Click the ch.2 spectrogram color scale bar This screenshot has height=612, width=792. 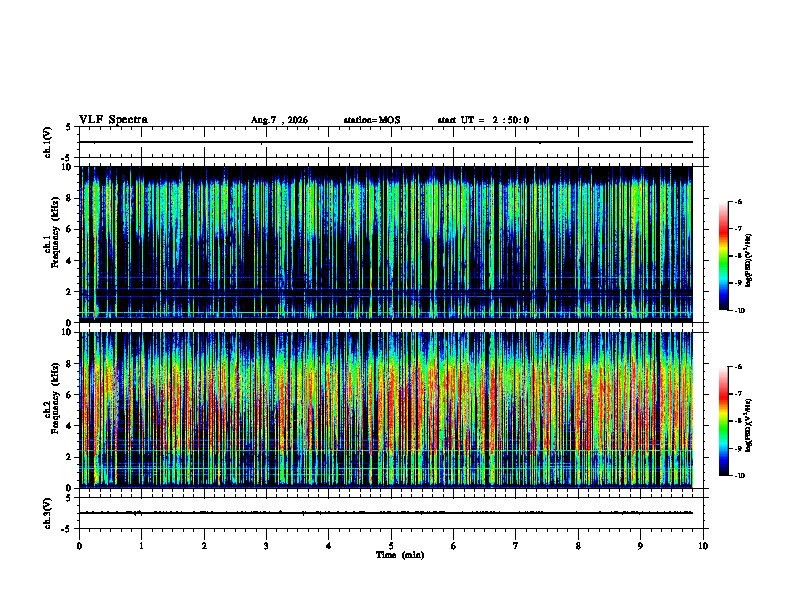[x=723, y=421]
